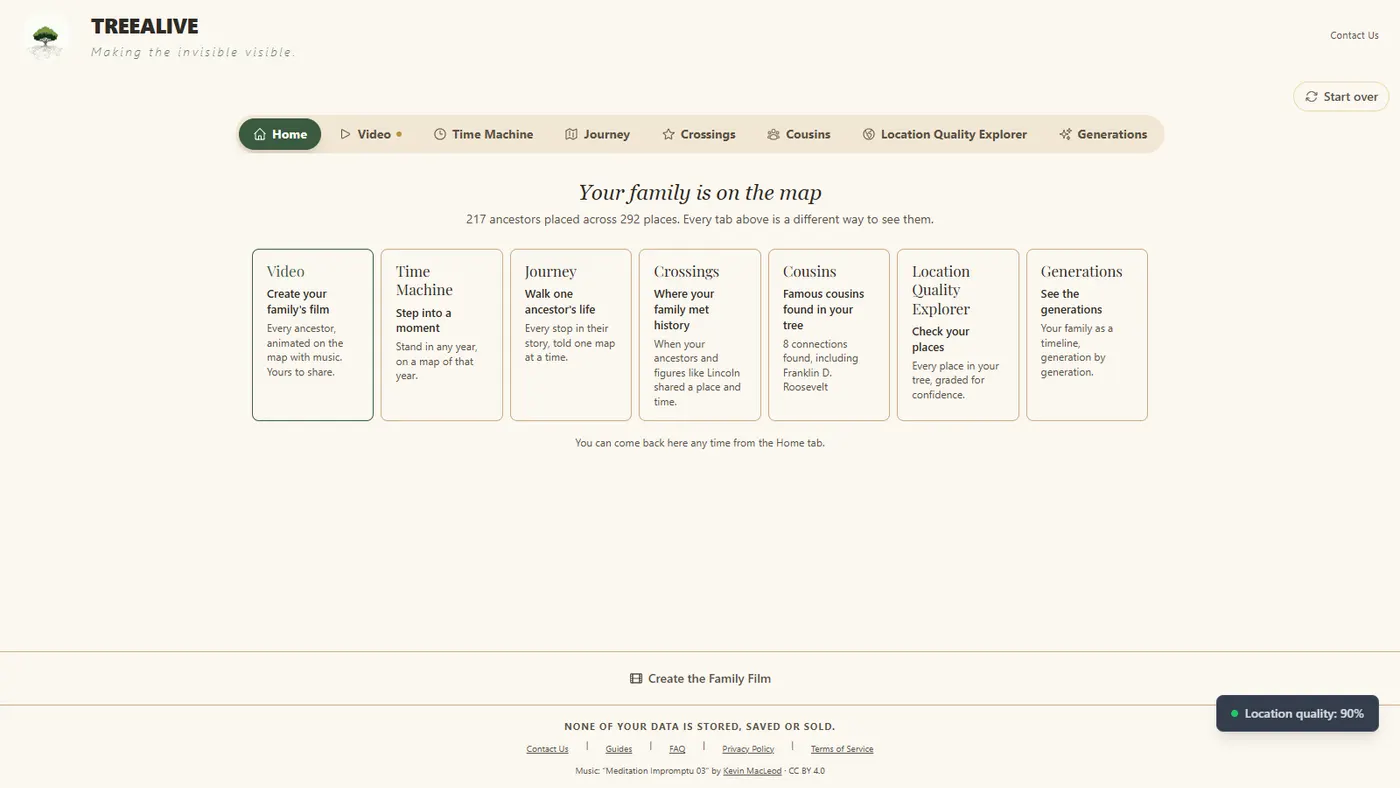The image size is (1400, 788).
Task: Click 'Create your family's film' subtitle
Action: click(x=298, y=302)
